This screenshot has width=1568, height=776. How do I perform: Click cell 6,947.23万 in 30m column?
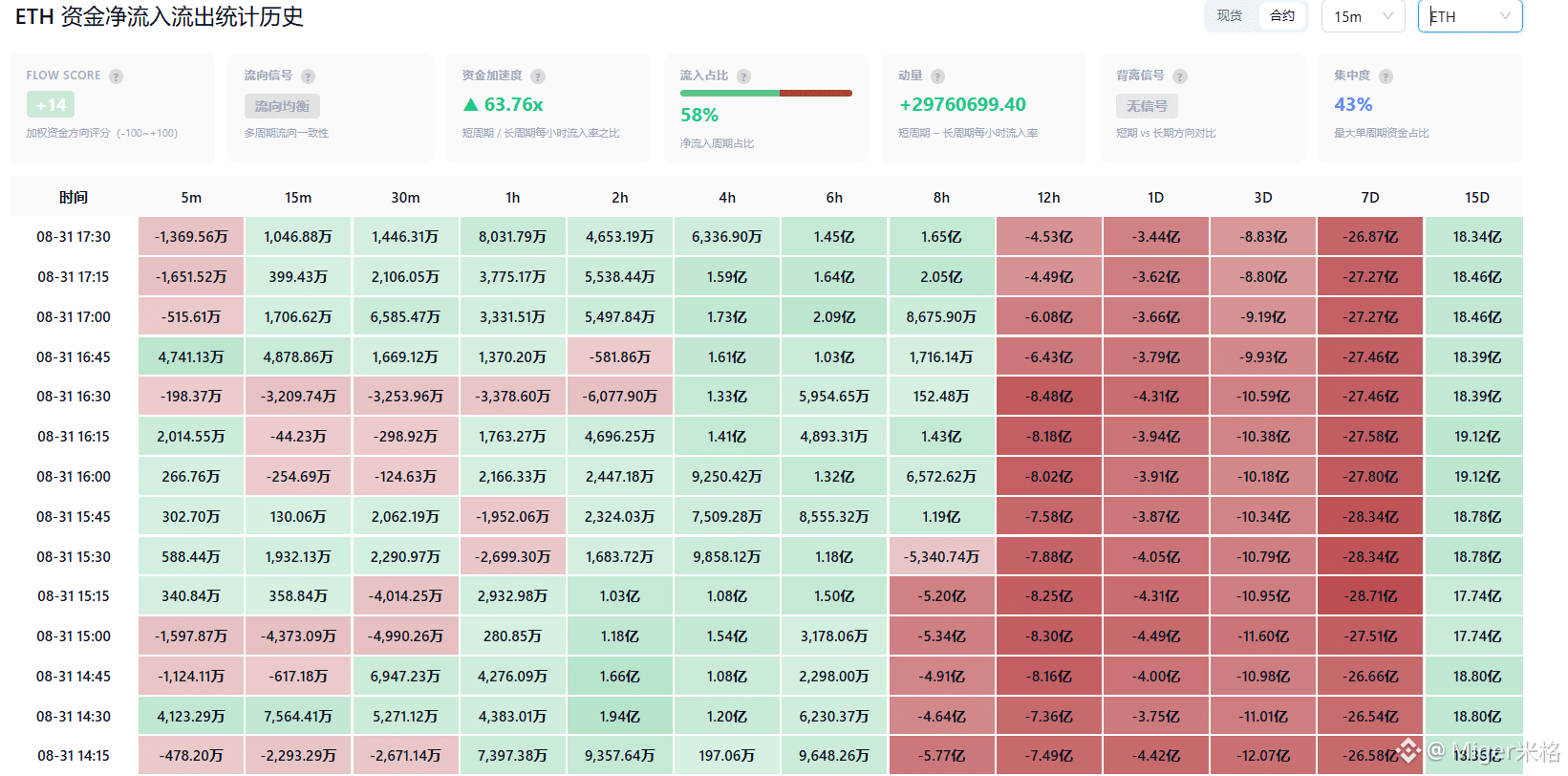coord(405,676)
